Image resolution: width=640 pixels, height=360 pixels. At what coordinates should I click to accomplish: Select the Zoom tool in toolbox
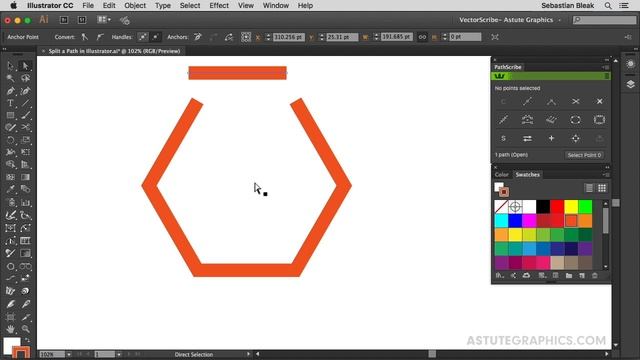point(25,329)
